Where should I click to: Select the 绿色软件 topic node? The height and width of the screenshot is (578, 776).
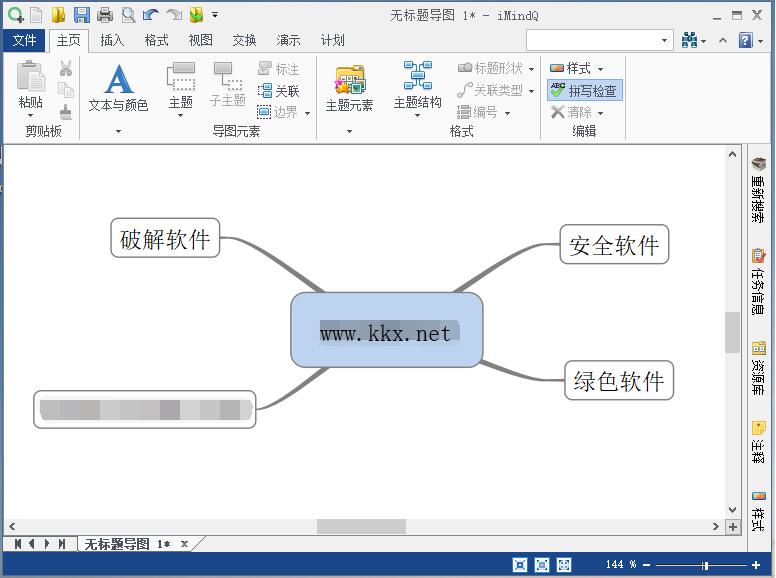tap(619, 380)
